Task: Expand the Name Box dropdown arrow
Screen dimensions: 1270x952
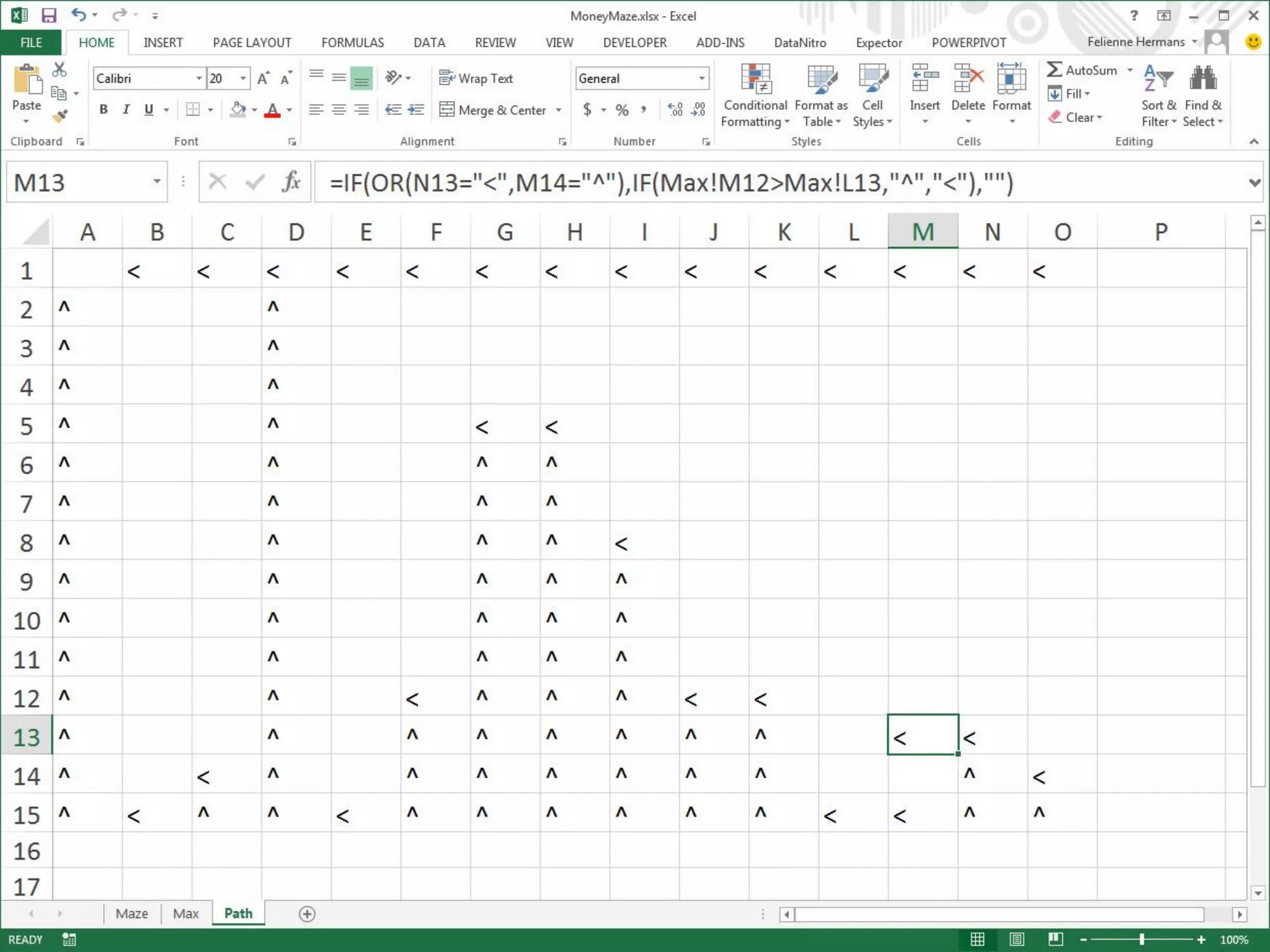Action: click(x=157, y=182)
